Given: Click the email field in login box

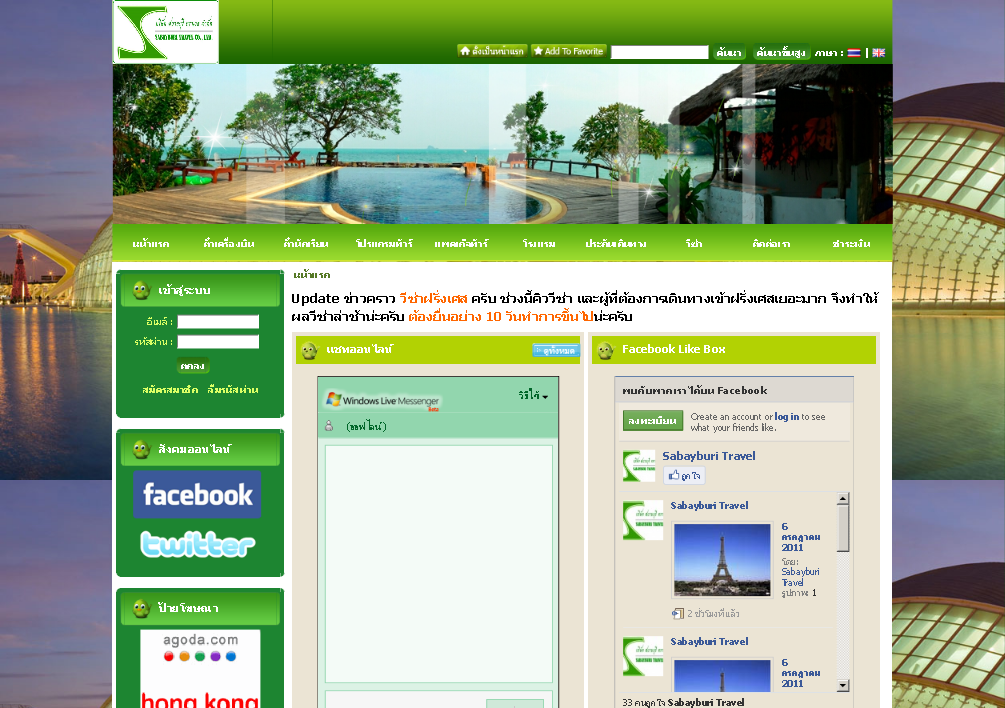Looking at the screenshot, I should [x=218, y=322].
